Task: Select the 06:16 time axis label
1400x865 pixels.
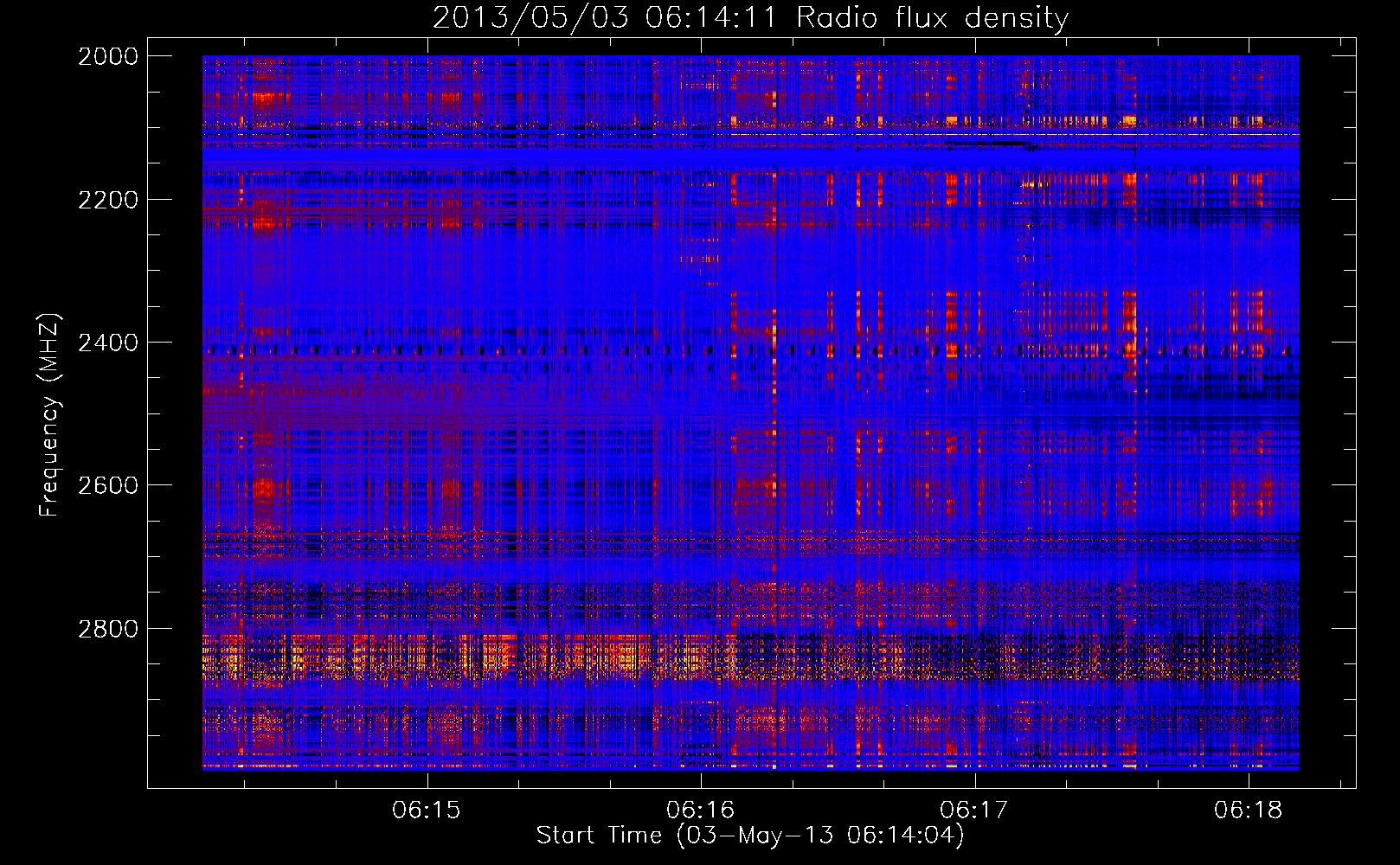Action: point(701,811)
